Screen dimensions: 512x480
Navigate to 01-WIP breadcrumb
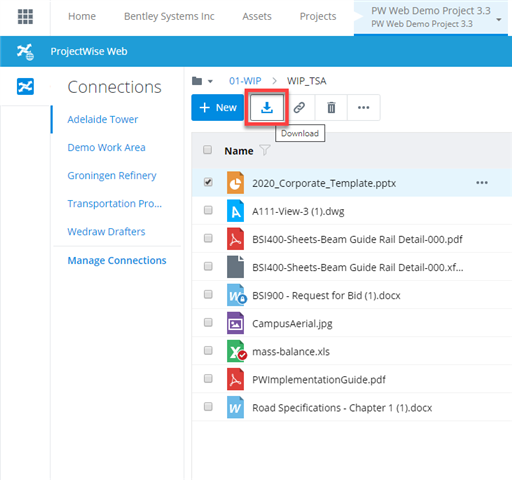(x=245, y=81)
